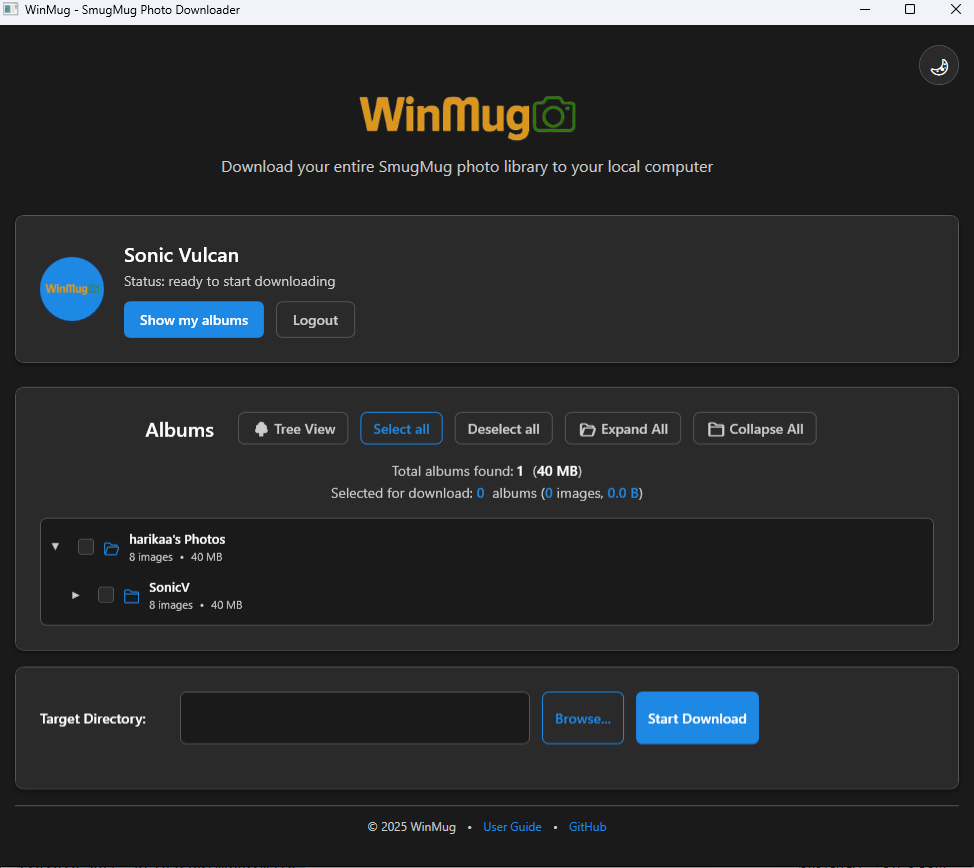Click the folder icon on Expand All
This screenshot has width=974, height=868.
588,428
